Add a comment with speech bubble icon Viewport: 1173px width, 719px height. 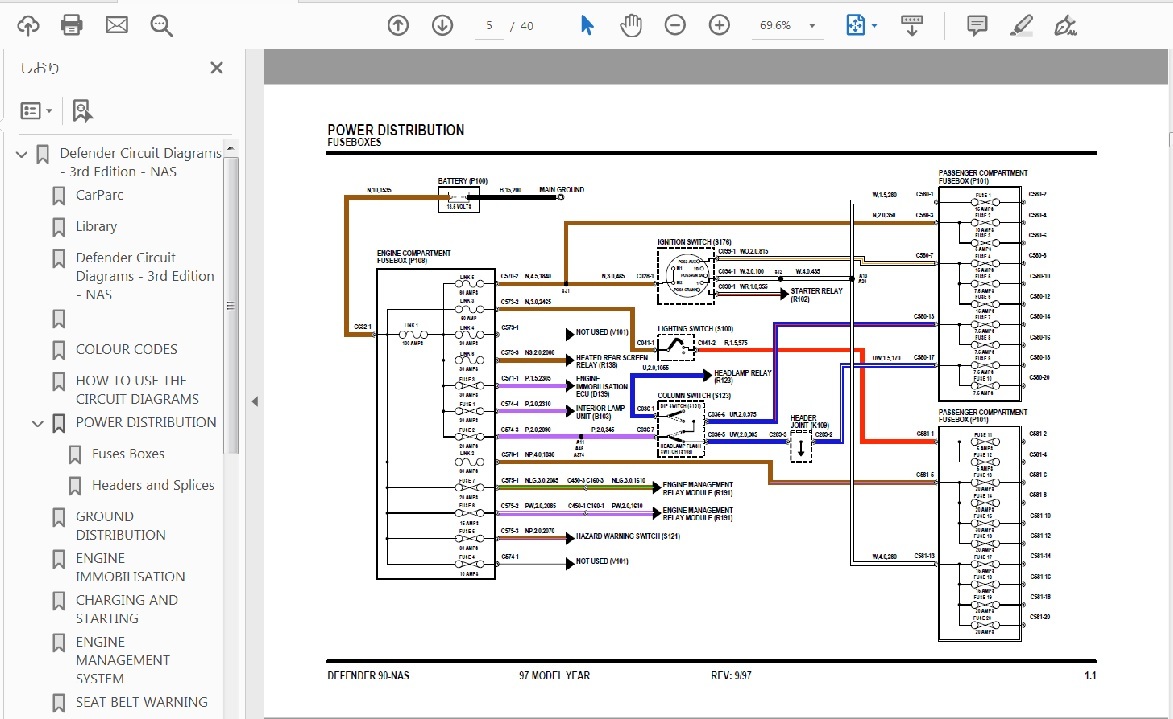click(x=976, y=25)
